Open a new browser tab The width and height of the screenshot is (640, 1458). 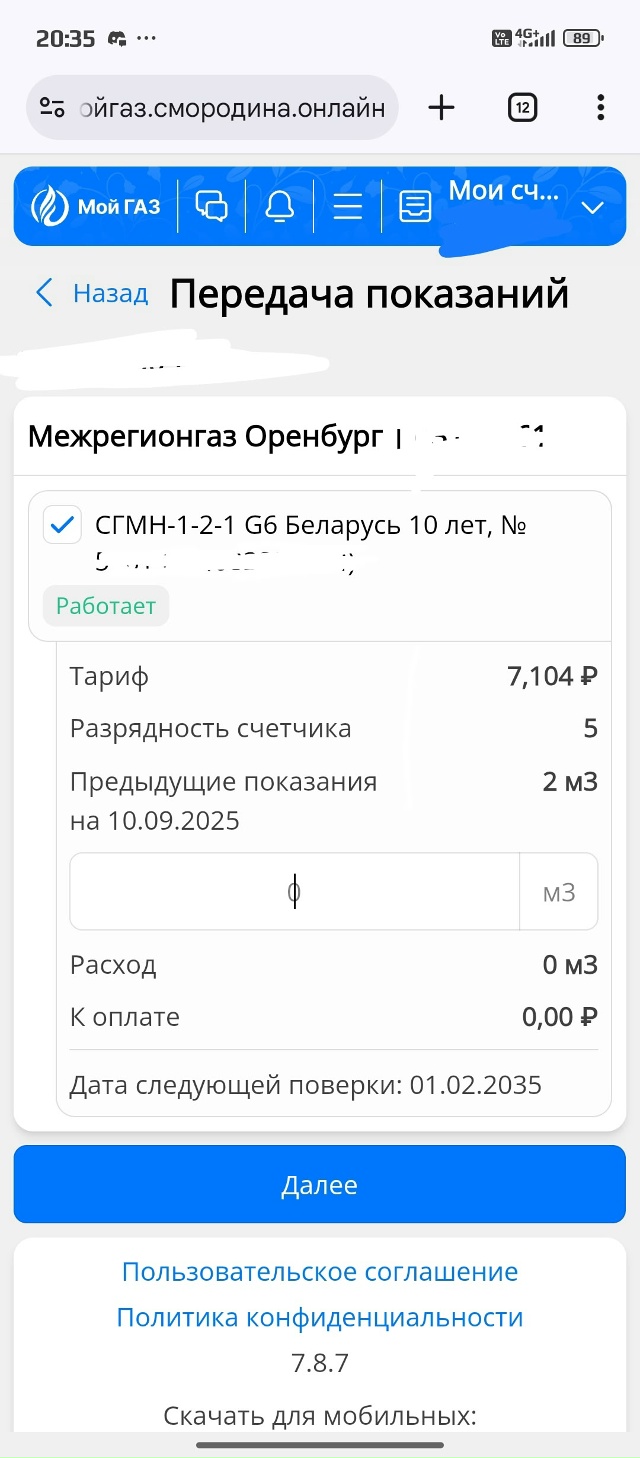(441, 108)
